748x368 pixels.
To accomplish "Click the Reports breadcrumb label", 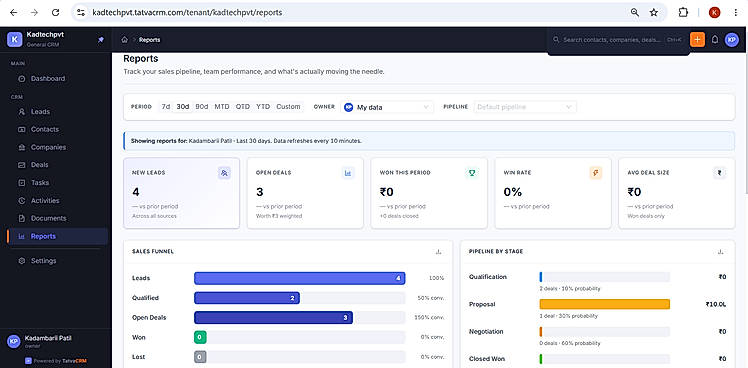I will [x=149, y=40].
